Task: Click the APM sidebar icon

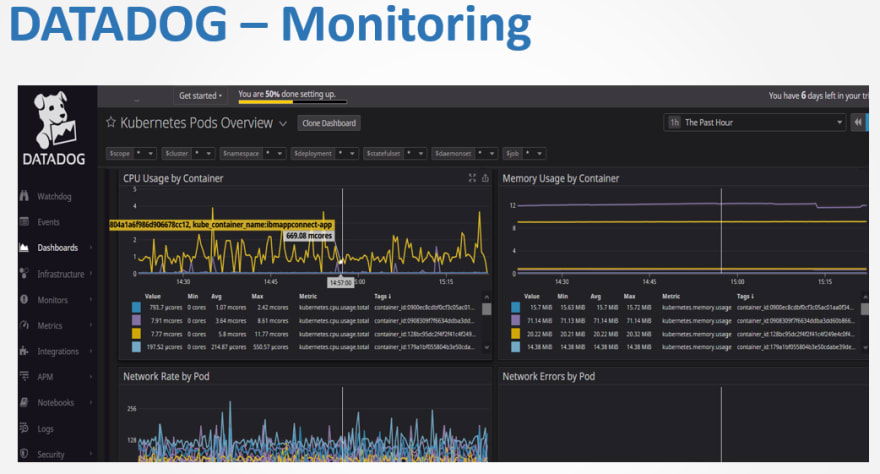Action: click(24, 376)
